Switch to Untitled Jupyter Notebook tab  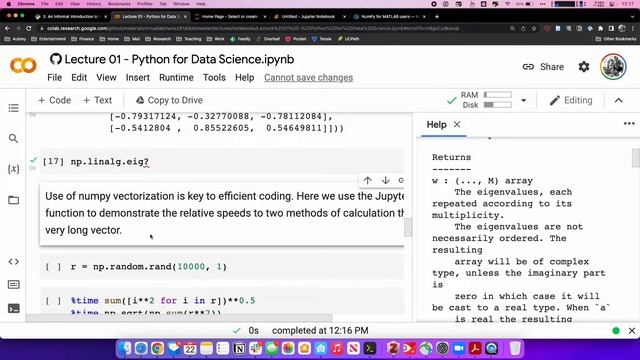click(309, 17)
